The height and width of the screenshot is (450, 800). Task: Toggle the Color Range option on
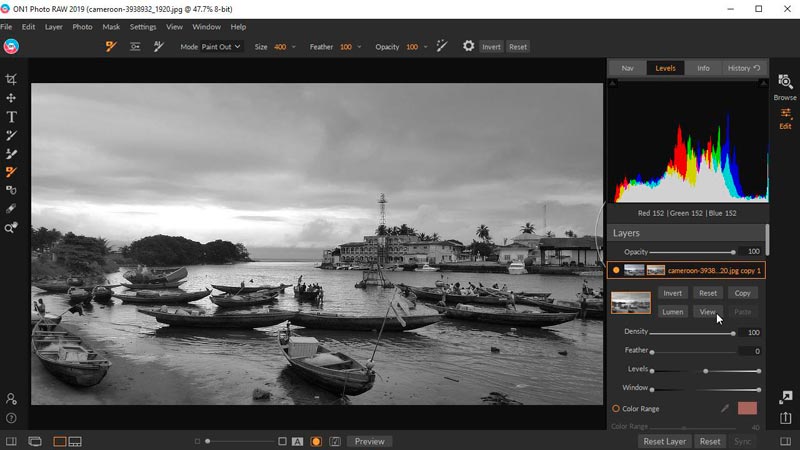point(616,408)
